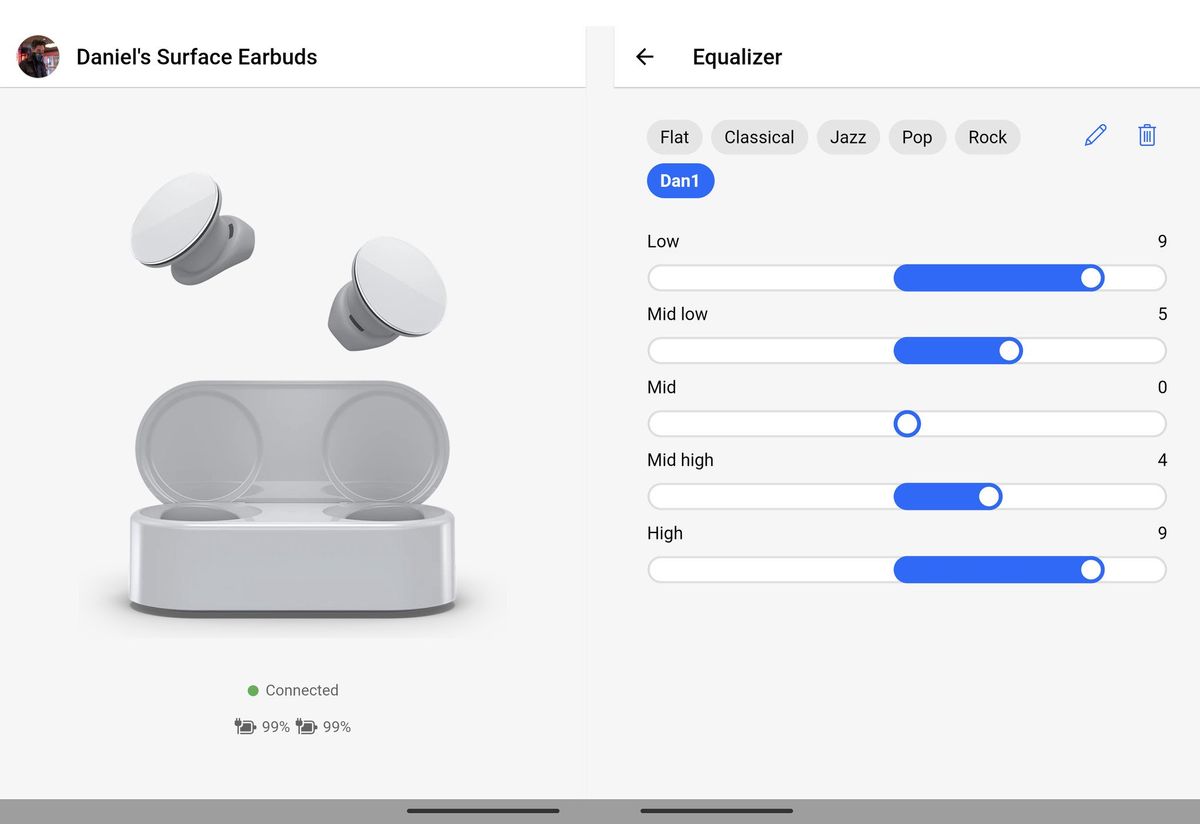Select the Flat equalizer preset
This screenshot has width=1200, height=824.
675,137
